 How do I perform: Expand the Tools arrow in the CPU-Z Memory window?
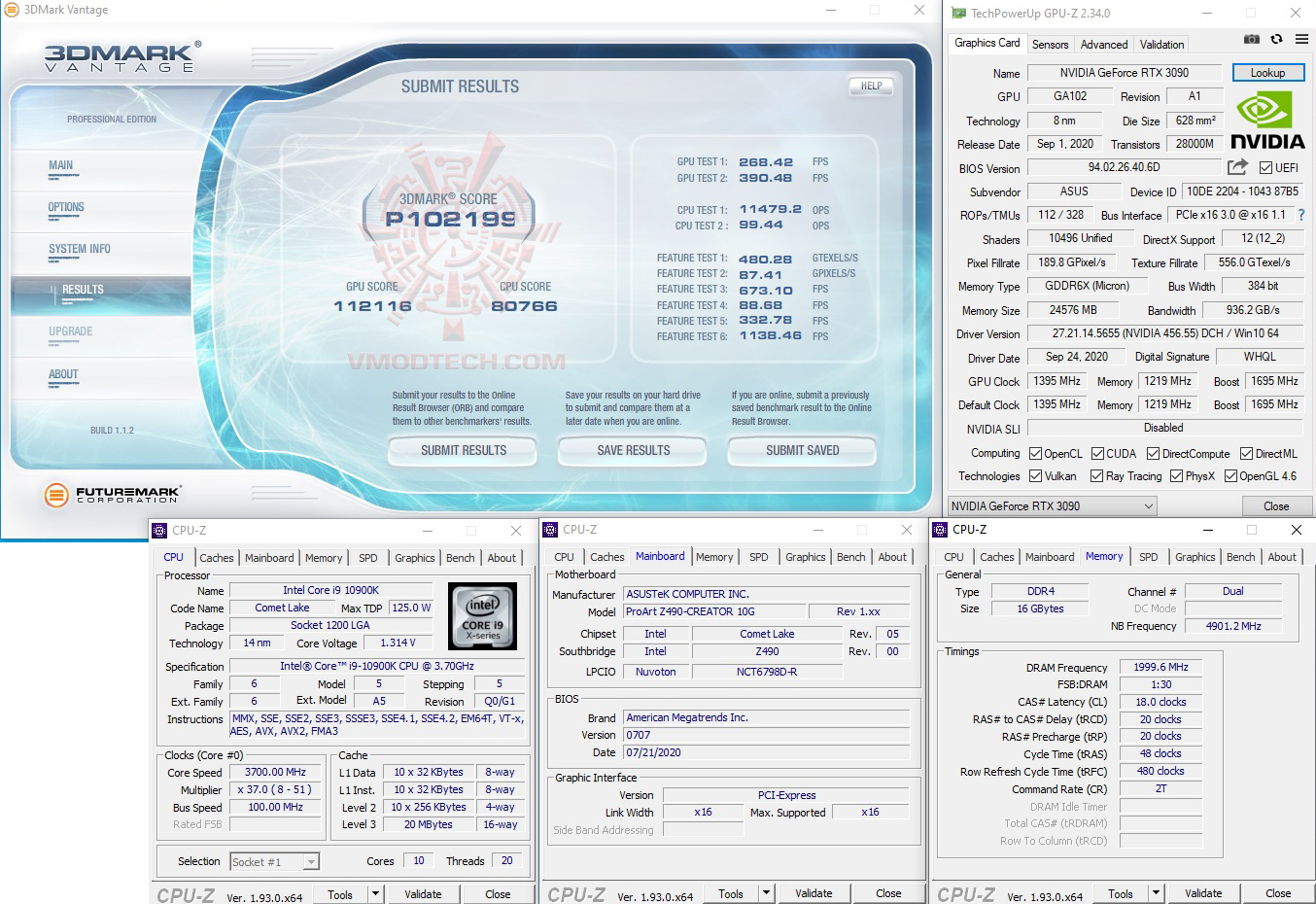[x=1156, y=893]
